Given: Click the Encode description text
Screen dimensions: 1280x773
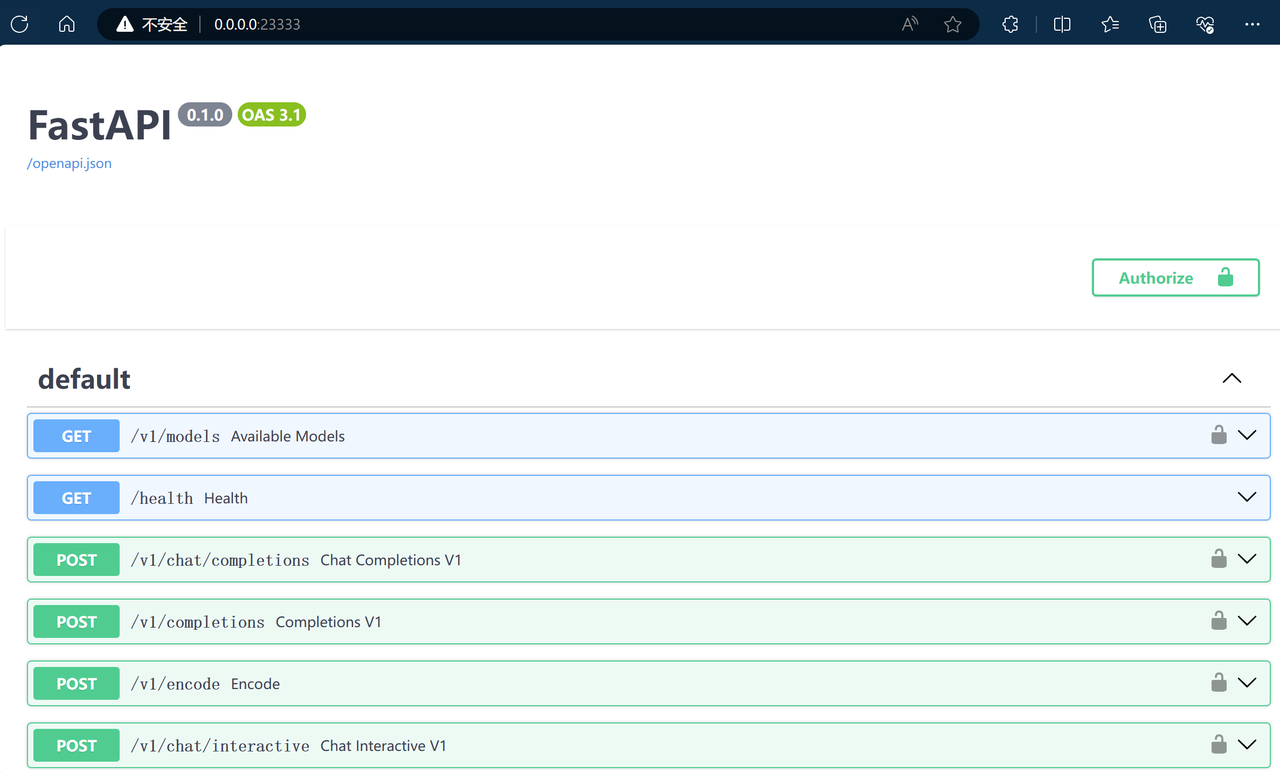Looking at the screenshot, I should (255, 684).
